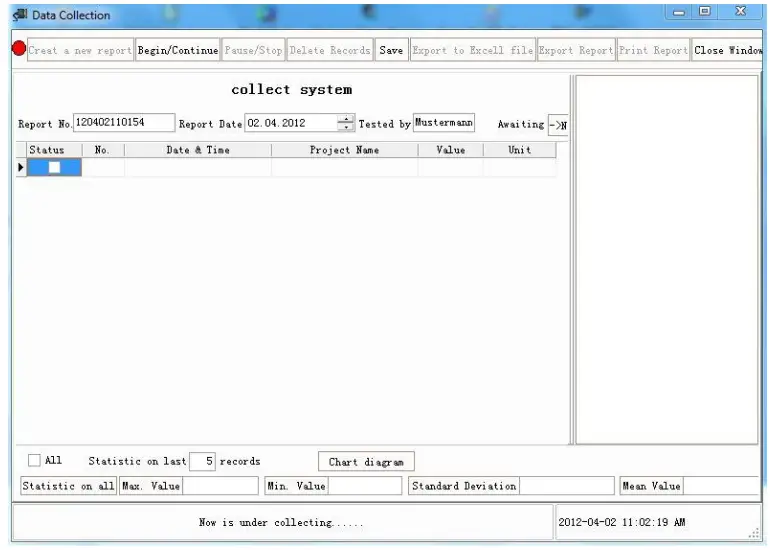Viewport: 770px width, 550px height.
Task: Click the Unit column header
Action: point(520,150)
